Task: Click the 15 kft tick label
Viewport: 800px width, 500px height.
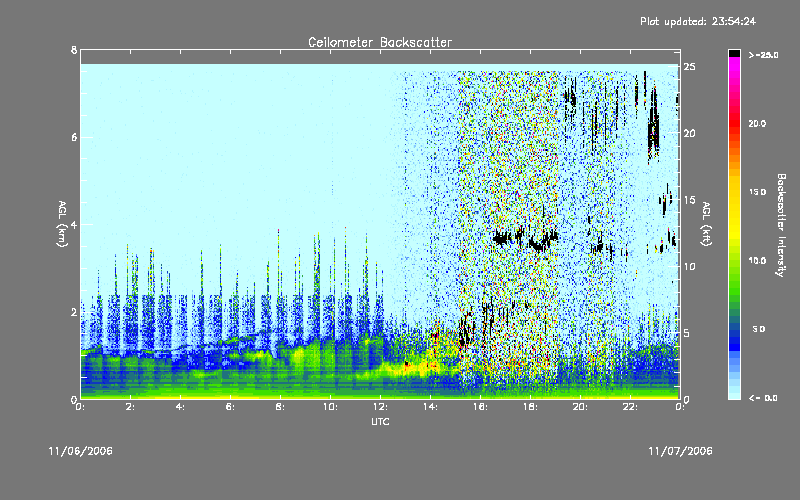Action: [x=689, y=199]
